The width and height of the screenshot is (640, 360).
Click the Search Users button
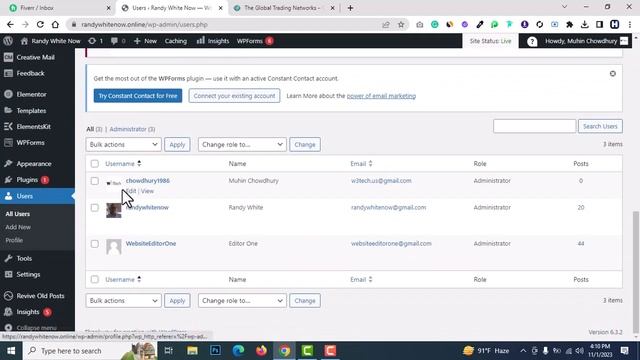click(600, 126)
